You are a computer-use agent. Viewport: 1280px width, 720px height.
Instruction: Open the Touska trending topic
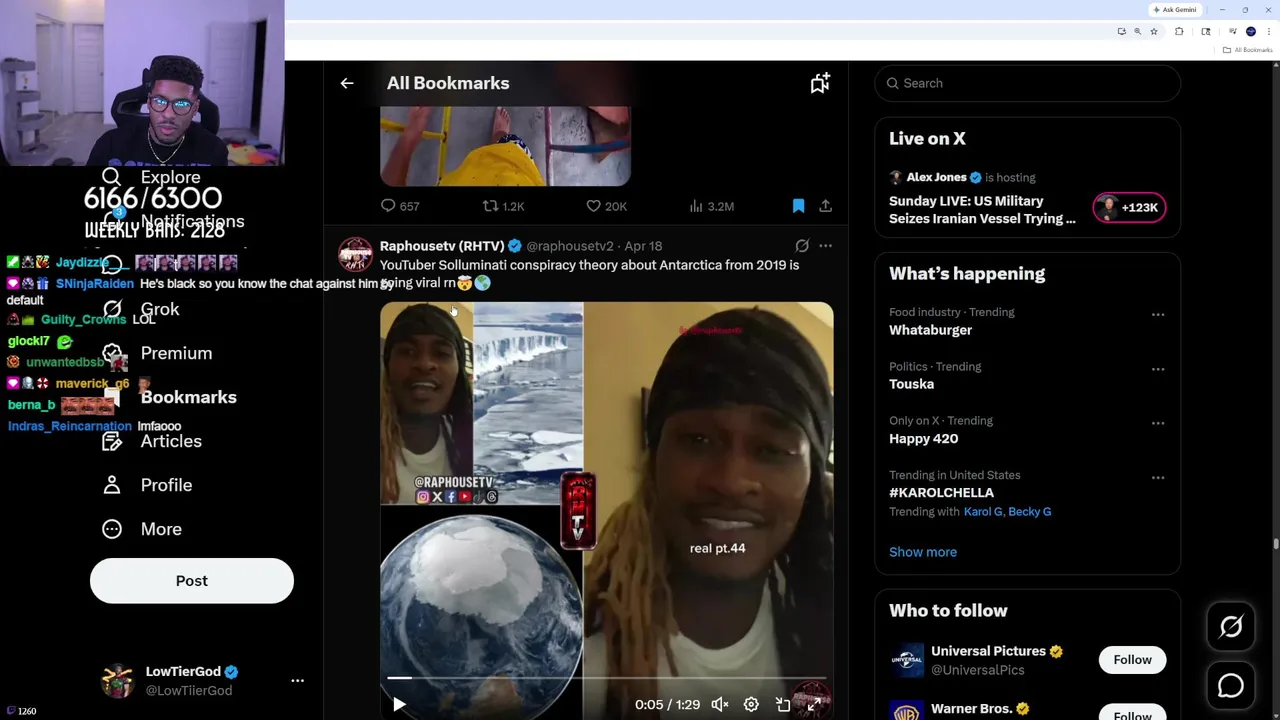[x=911, y=384]
